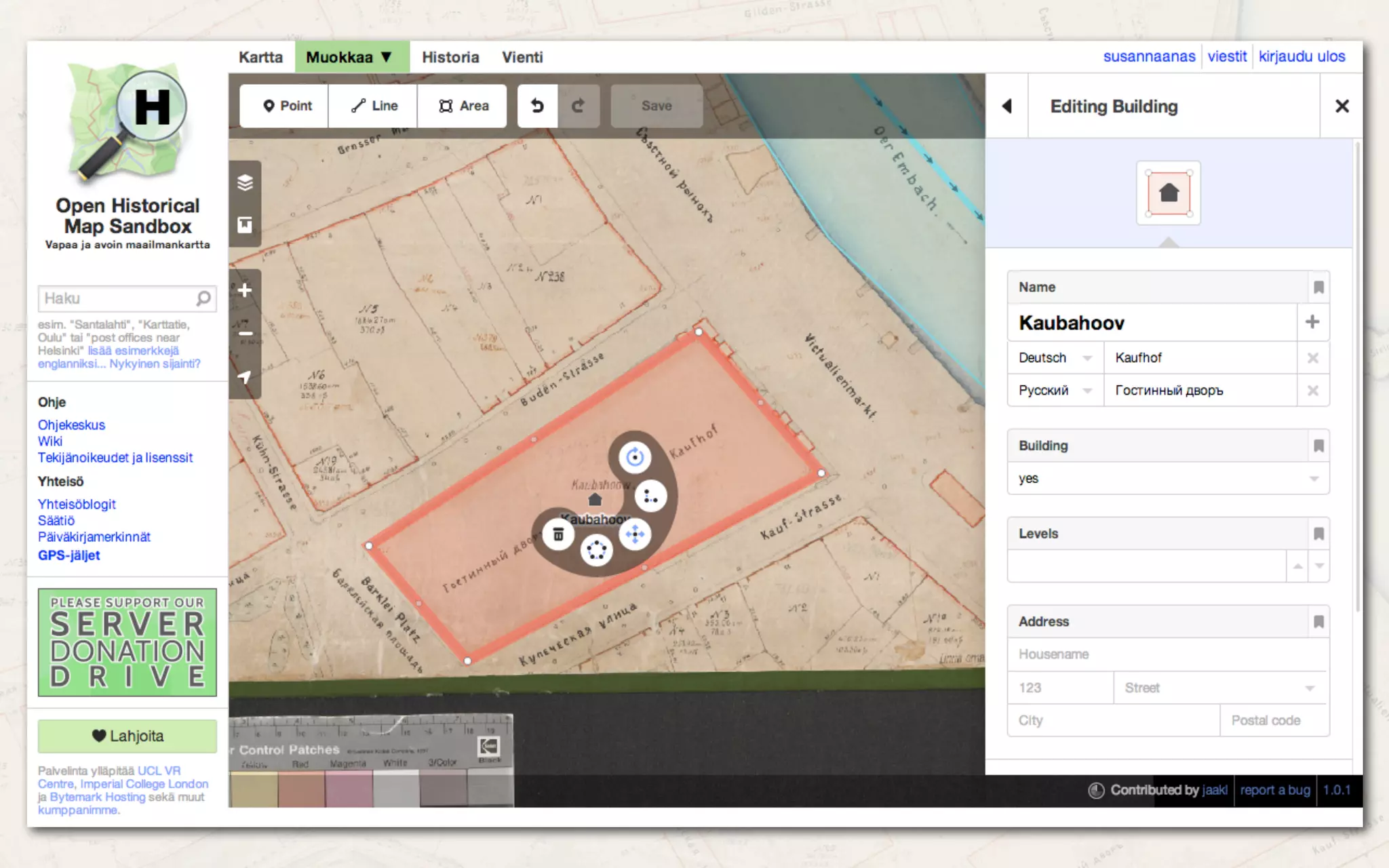
Task: Open the Русский language dropdown
Action: (1056, 391)
